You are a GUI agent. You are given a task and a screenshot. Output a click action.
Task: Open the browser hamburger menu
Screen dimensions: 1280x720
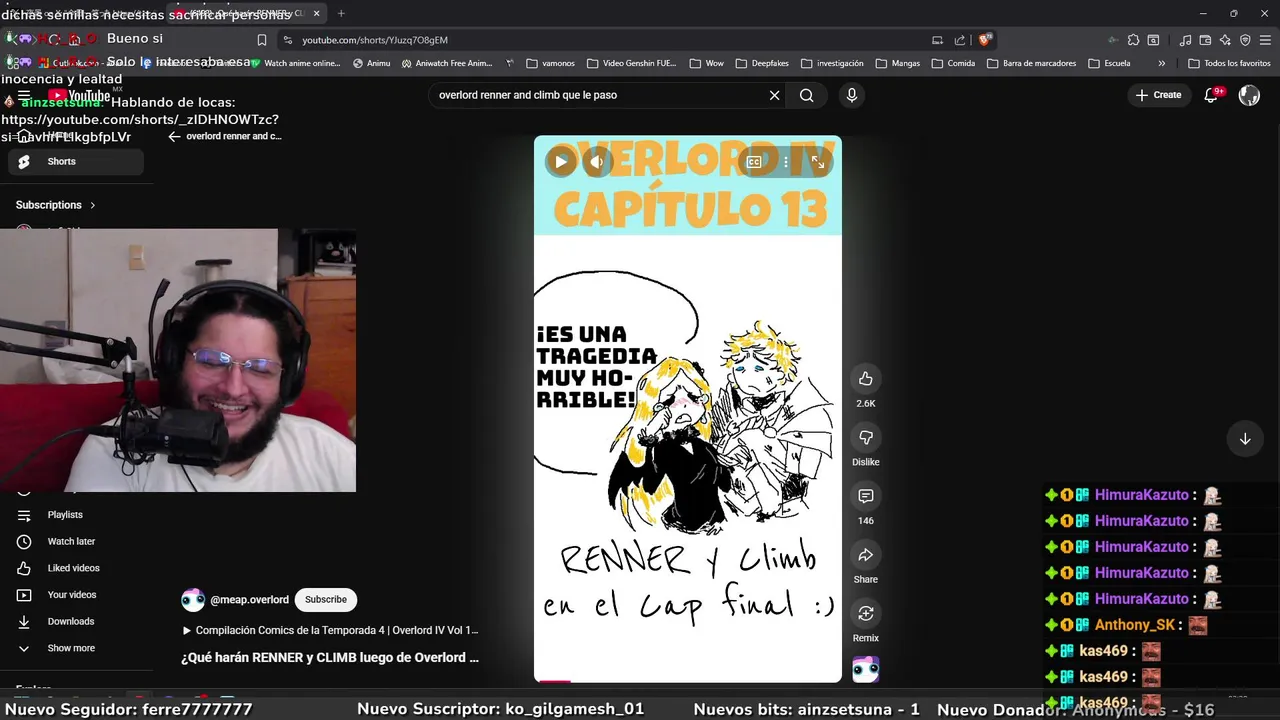pyautogui.click(x=1265, y=40)
